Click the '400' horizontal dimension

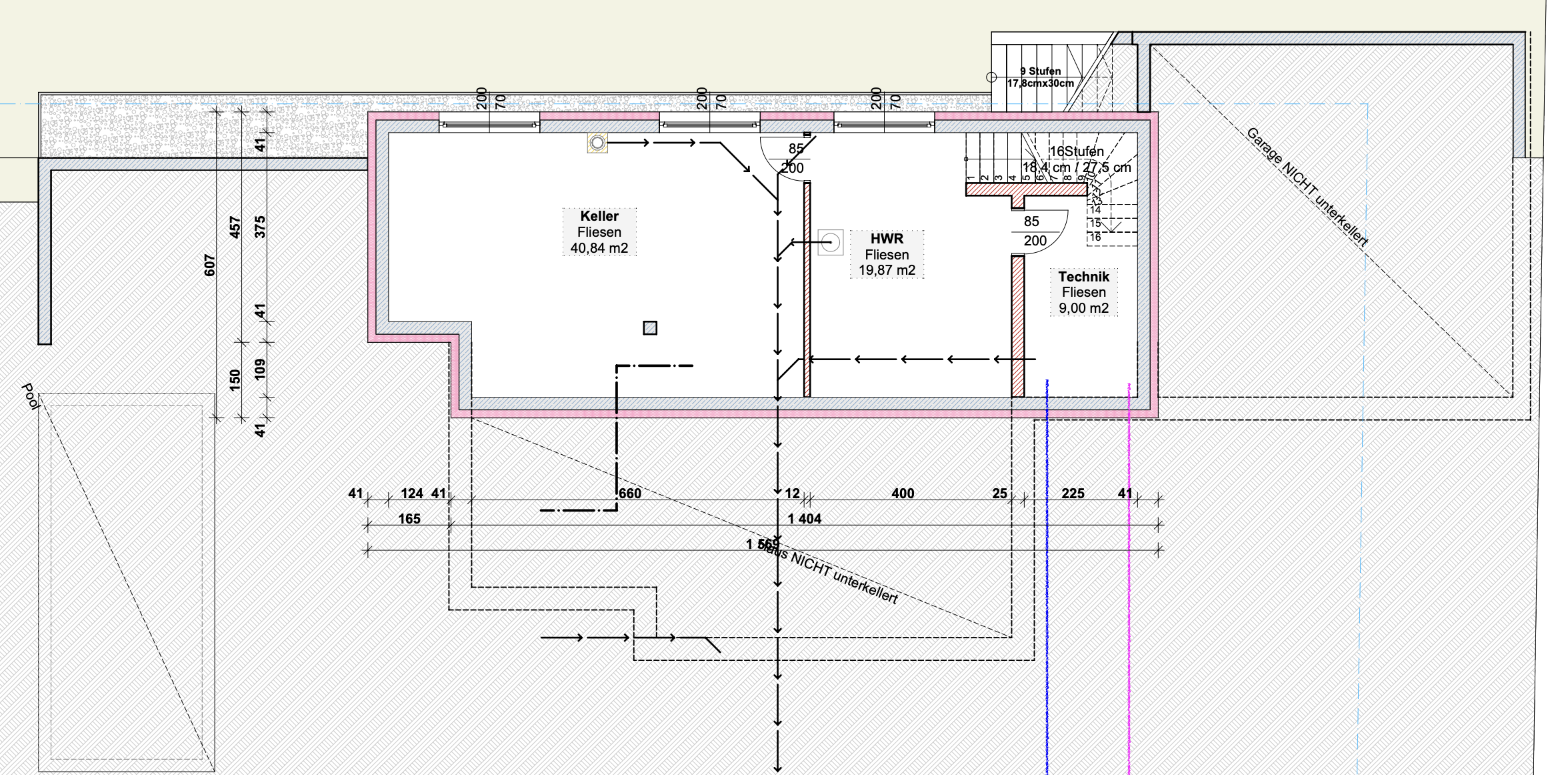pos(903,494)
